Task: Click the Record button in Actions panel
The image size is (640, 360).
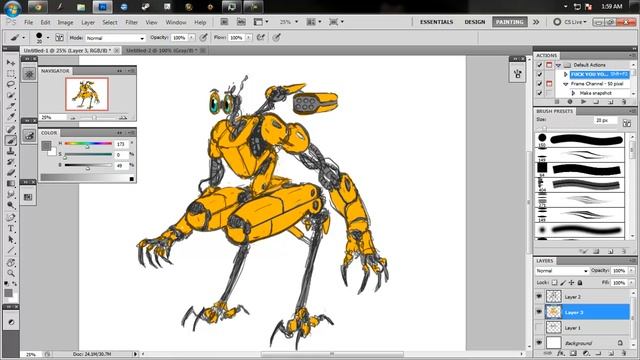Action: pos(570,101)
